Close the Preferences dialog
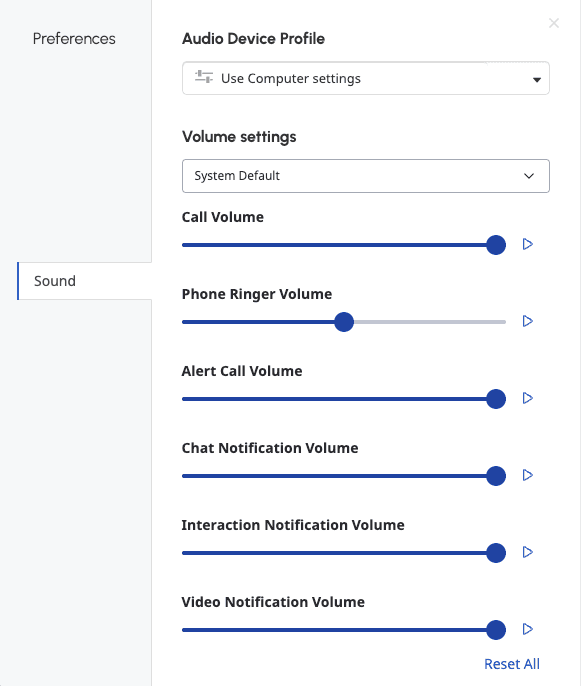Image resolution: width=581 pixels, height=686 pixels. pyautogui.click(x=554, y=23)
